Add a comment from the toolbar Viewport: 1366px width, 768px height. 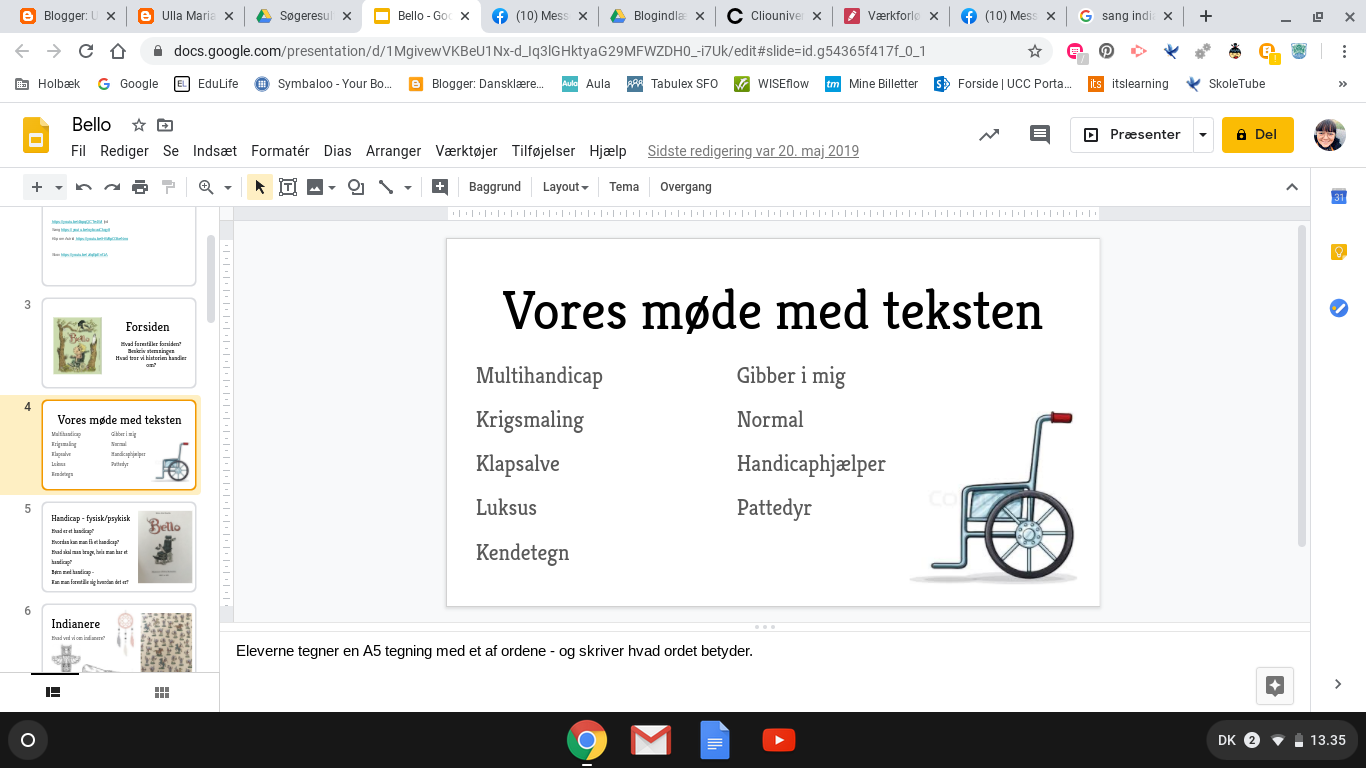pyautogui.click(x=439, y=187)
